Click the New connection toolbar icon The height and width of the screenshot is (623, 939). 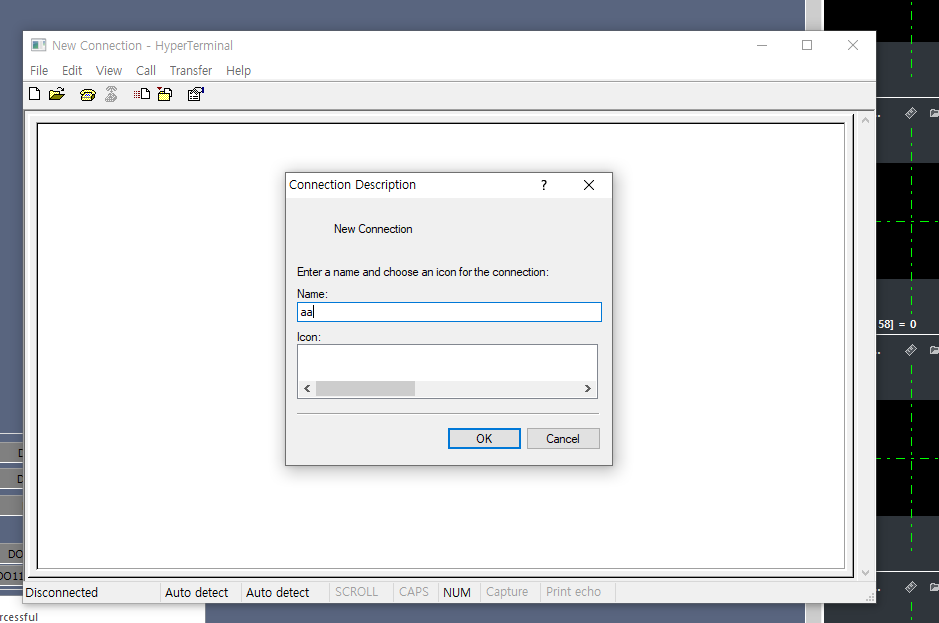[35, 94]
